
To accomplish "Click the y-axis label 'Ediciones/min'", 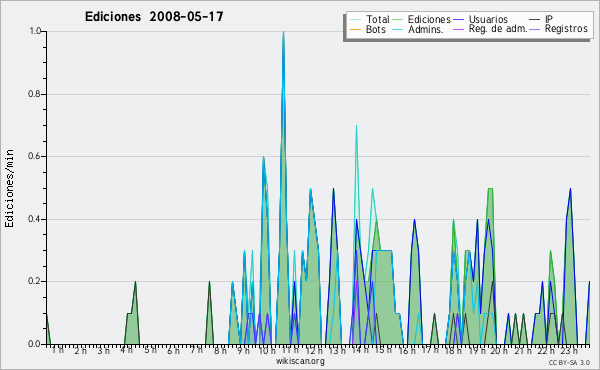I will (9, 188).
